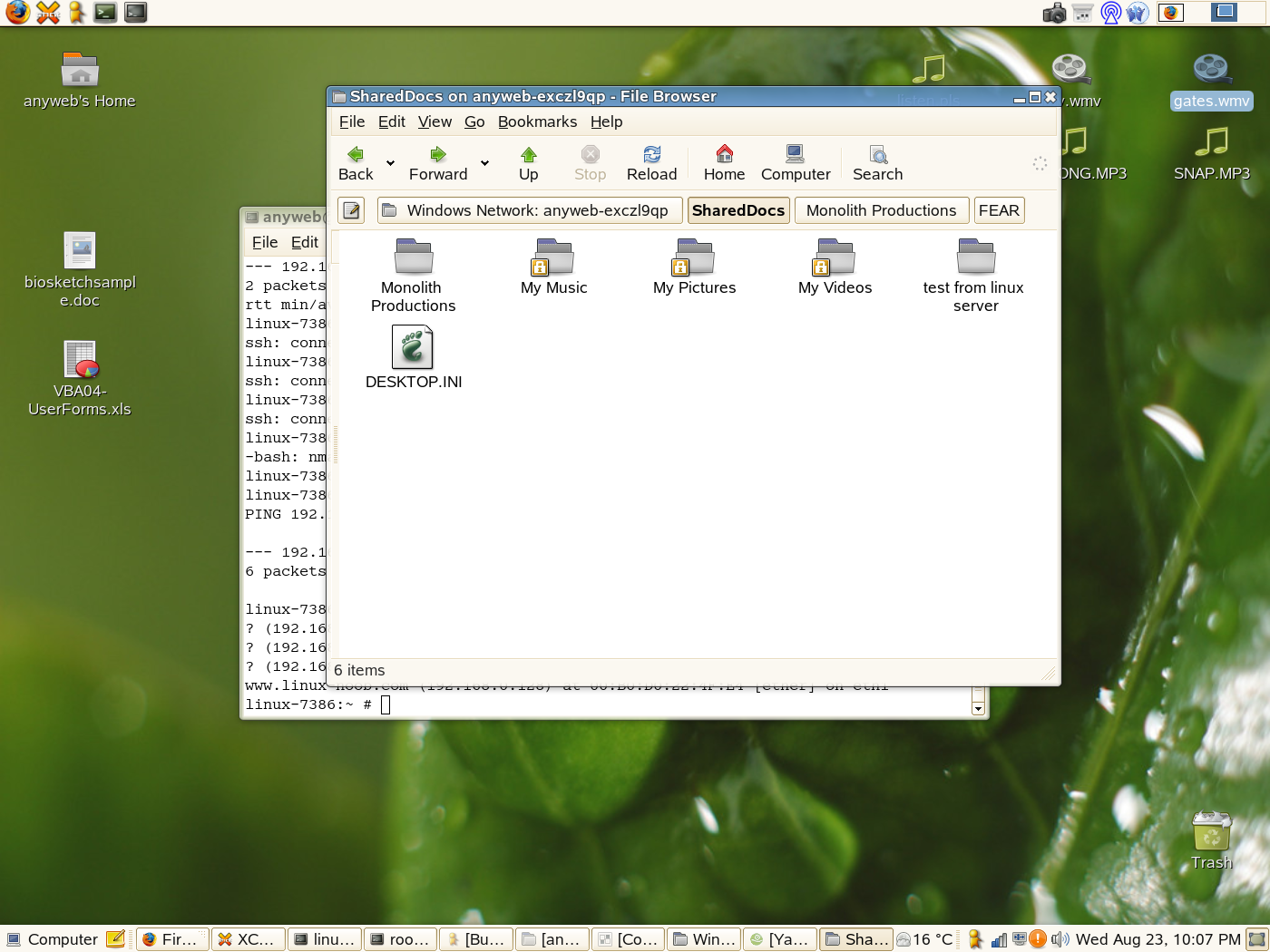Viewport: 1270px width, 952px height.
Task: Click the sticky note icon in bottom panel
Action: click(115, 939)
